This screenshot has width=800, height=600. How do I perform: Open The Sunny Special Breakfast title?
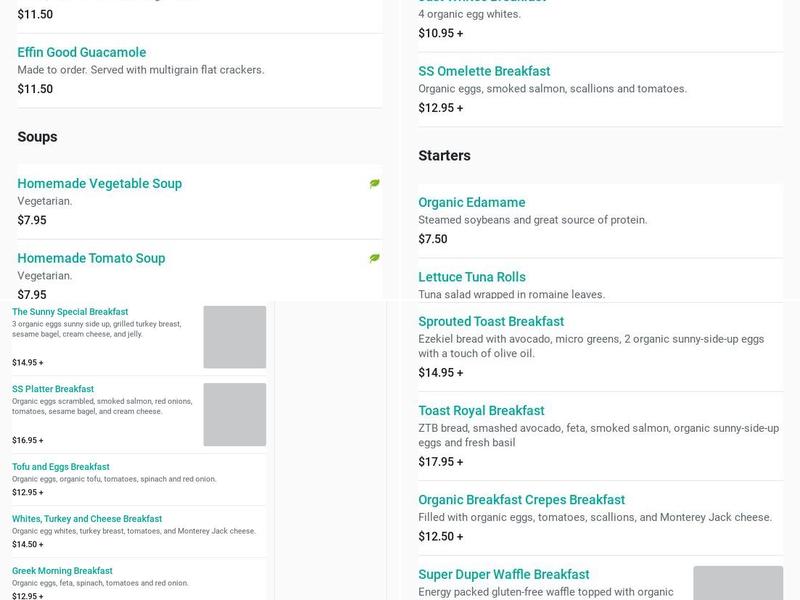click(x=70, y=312)
